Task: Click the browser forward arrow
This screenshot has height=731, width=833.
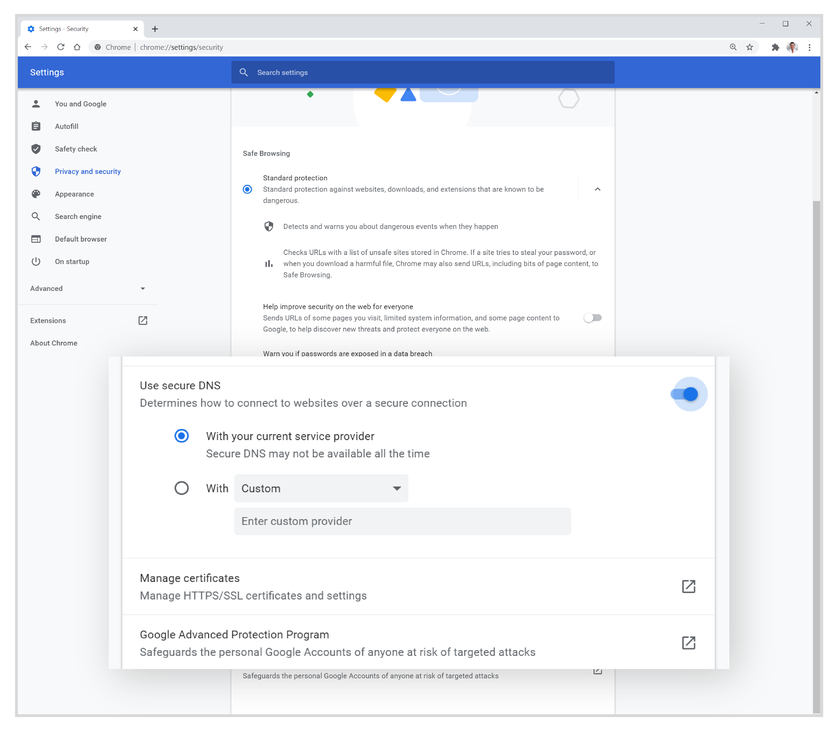Action: click(44, 47)
